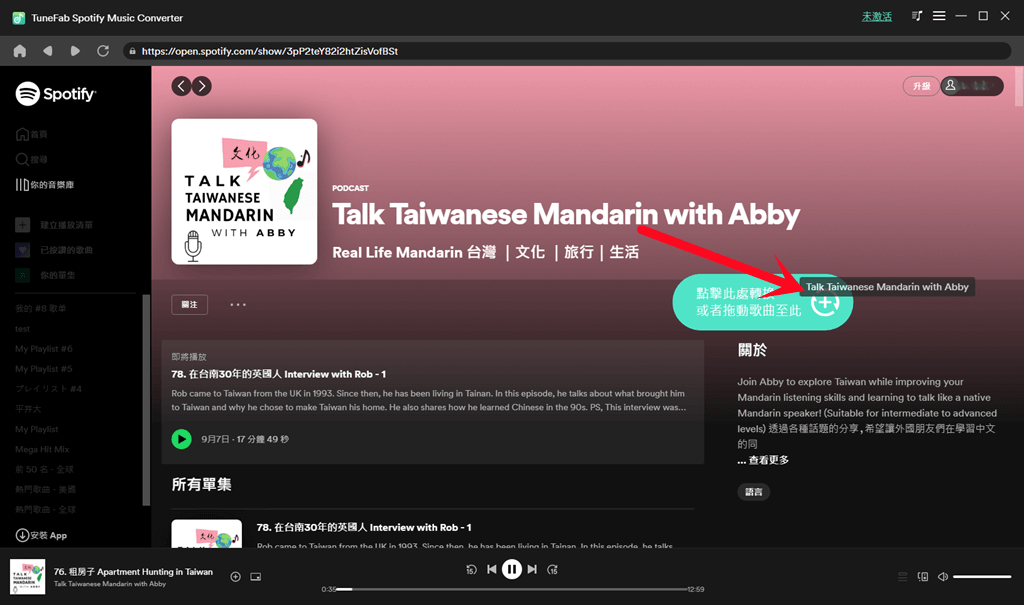Go to Spotify 首頁 in sidebar
The height and width of the screenshot is (605, 1024).
click(31, 134)
